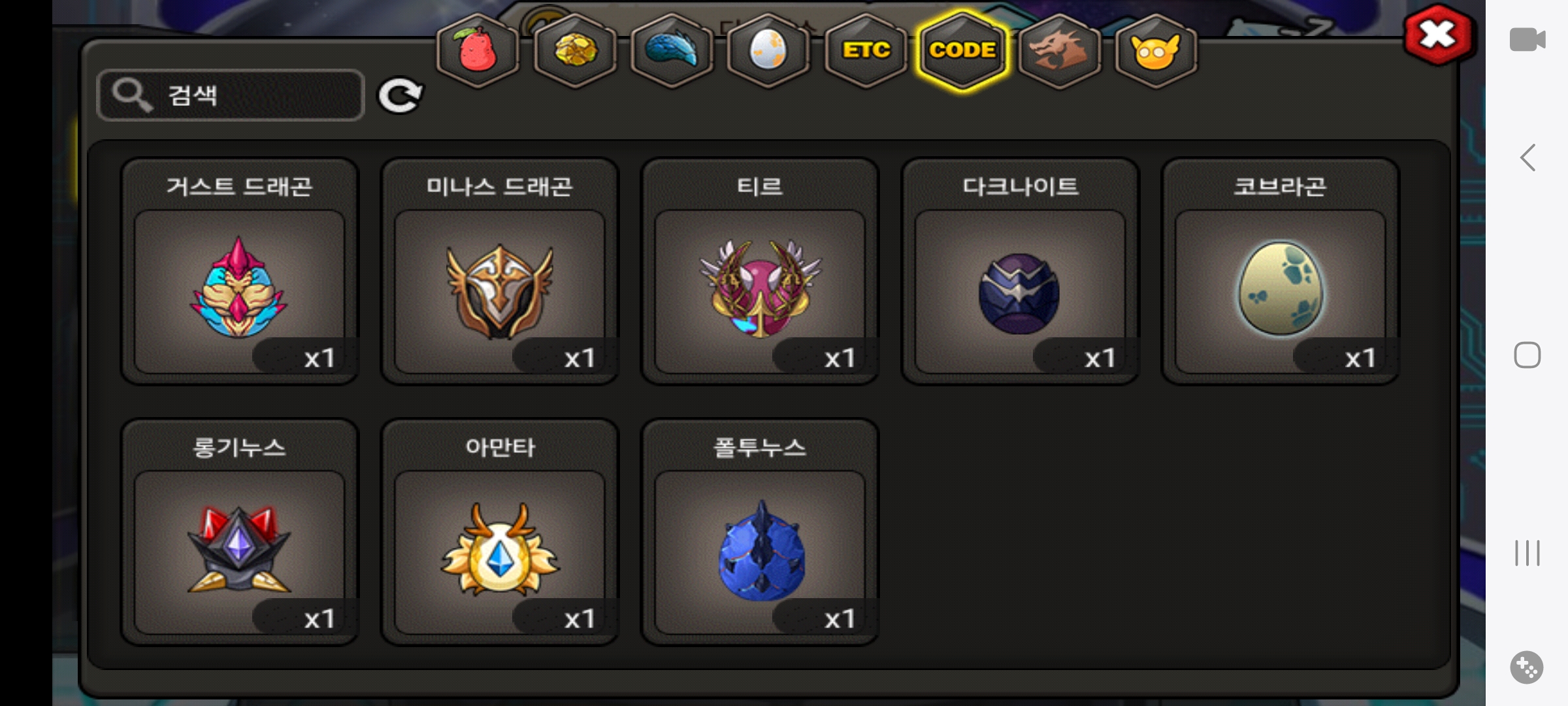
Task: Choose the 코브라곤 spotted egg
Action: click(x=1280, y=271)
